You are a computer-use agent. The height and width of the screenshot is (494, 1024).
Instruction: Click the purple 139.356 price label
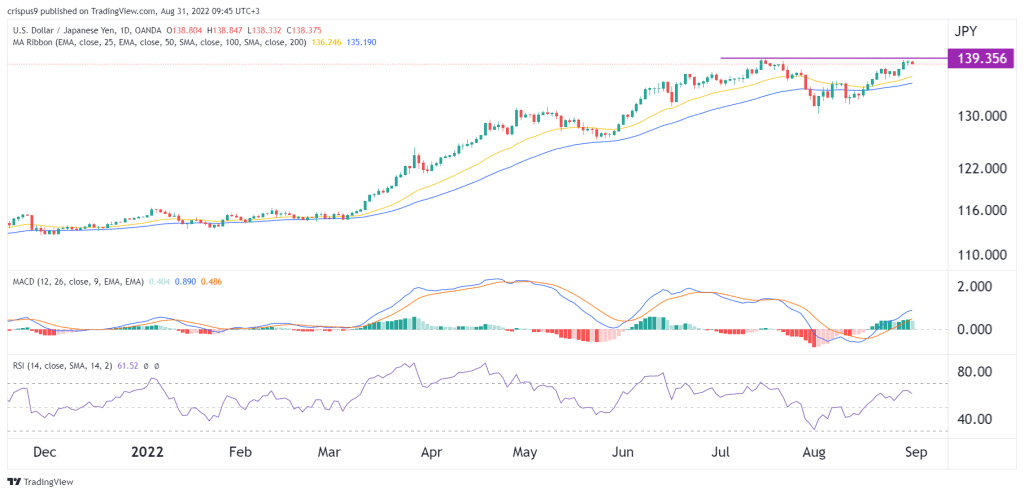click(981, 58)
